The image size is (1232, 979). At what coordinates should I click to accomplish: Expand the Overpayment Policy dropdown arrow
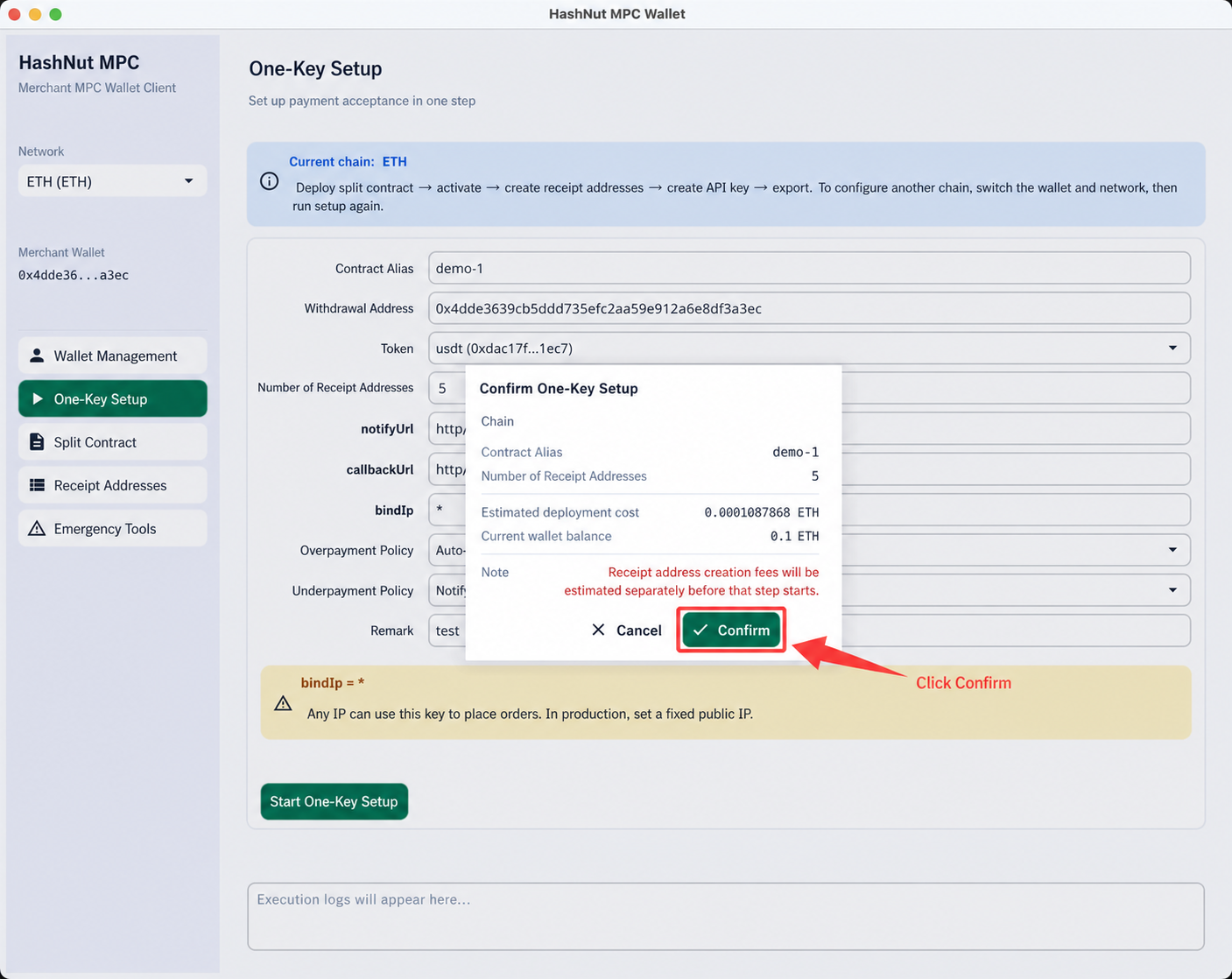(1172, 550)
